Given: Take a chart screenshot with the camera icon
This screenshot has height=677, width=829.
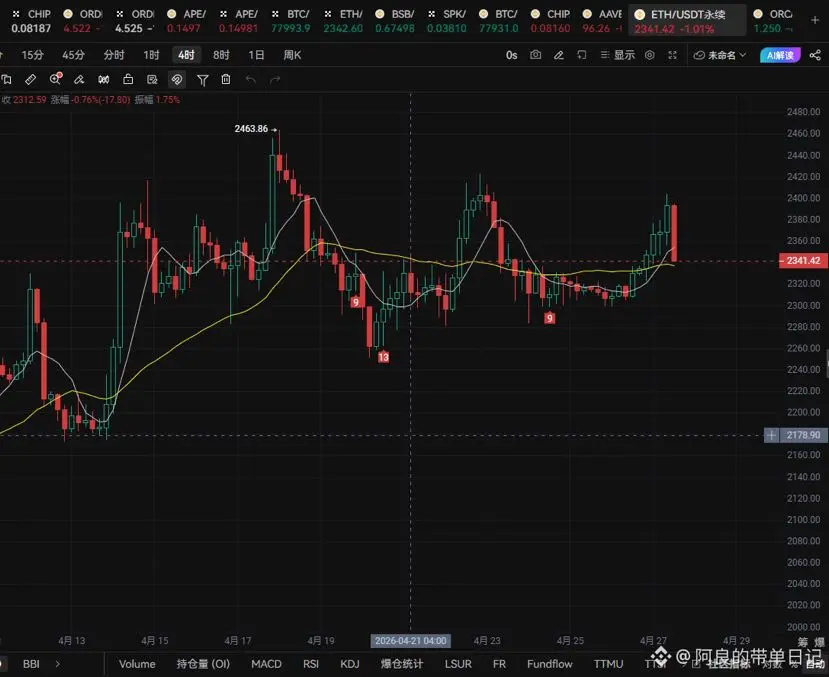Looking at the screenshot, I should (536, 55).
